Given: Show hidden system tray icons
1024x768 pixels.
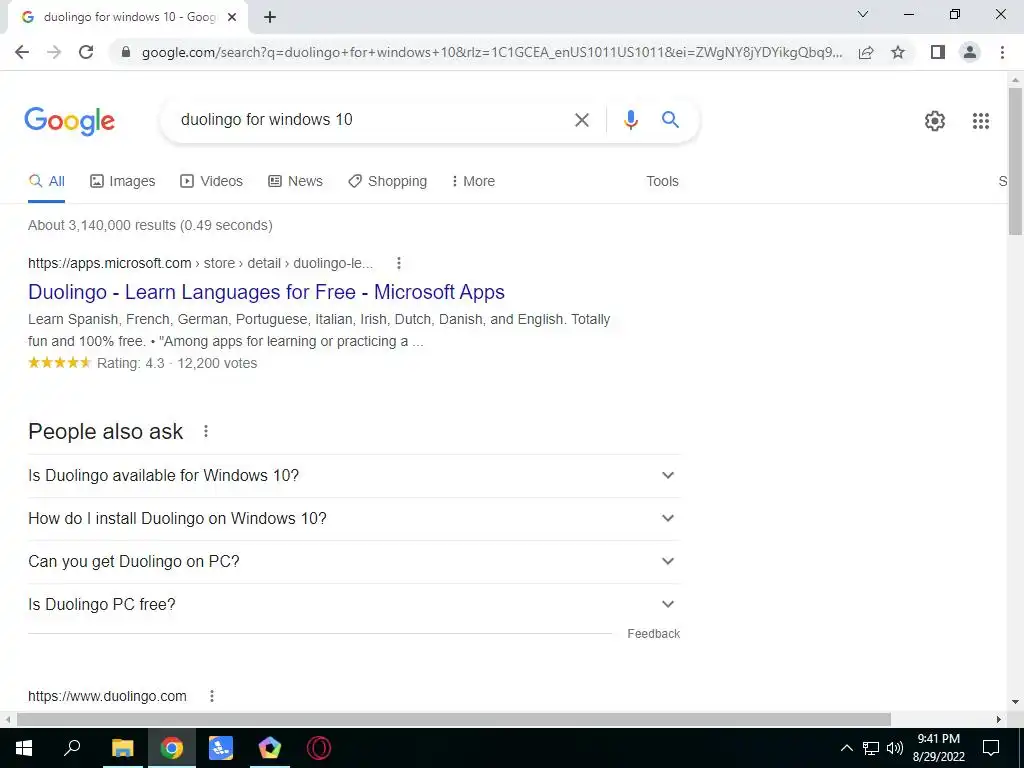Looking at the screenshot, I should 847,748.
